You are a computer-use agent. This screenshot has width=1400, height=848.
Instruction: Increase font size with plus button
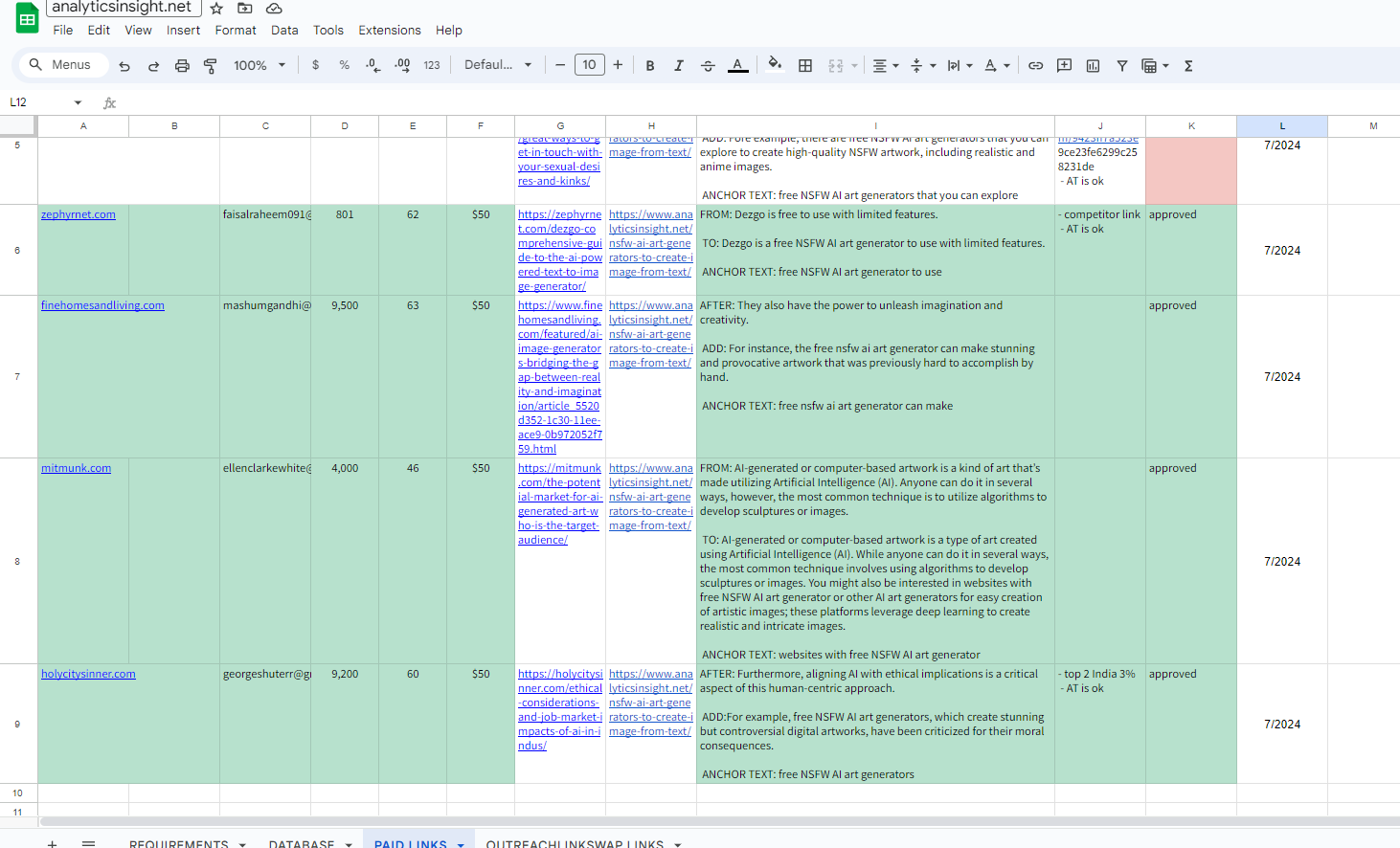(618, 65)
